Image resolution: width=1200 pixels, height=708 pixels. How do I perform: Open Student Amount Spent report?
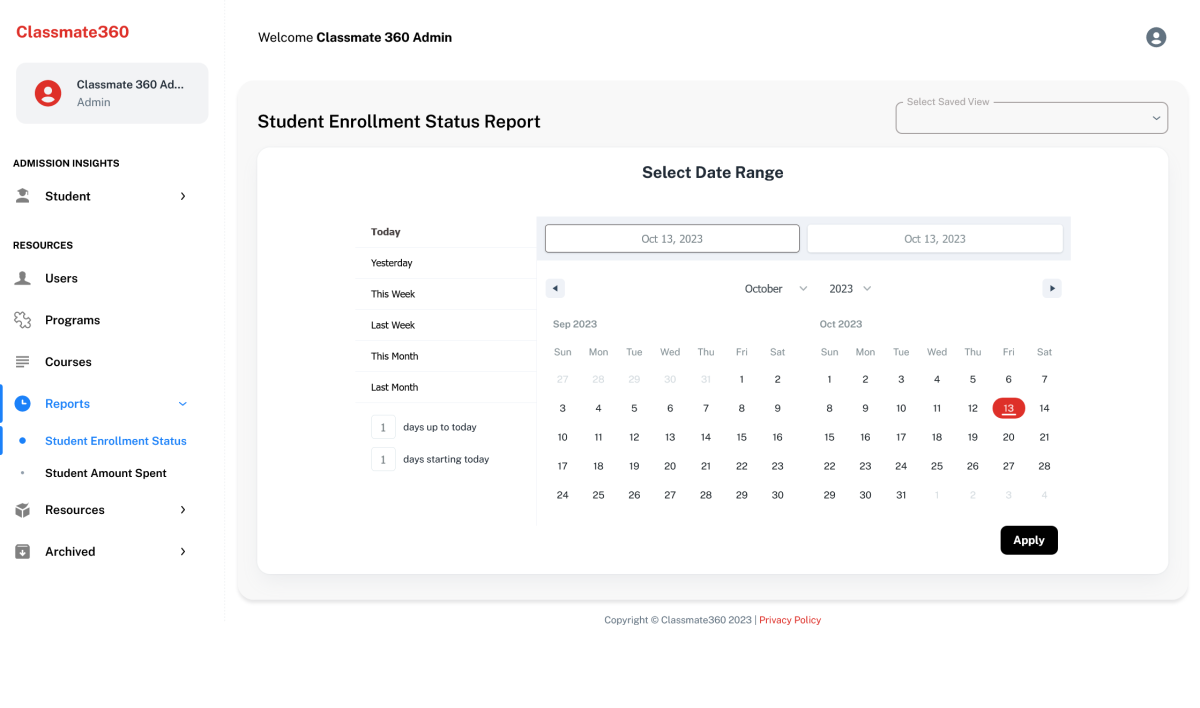105,473
